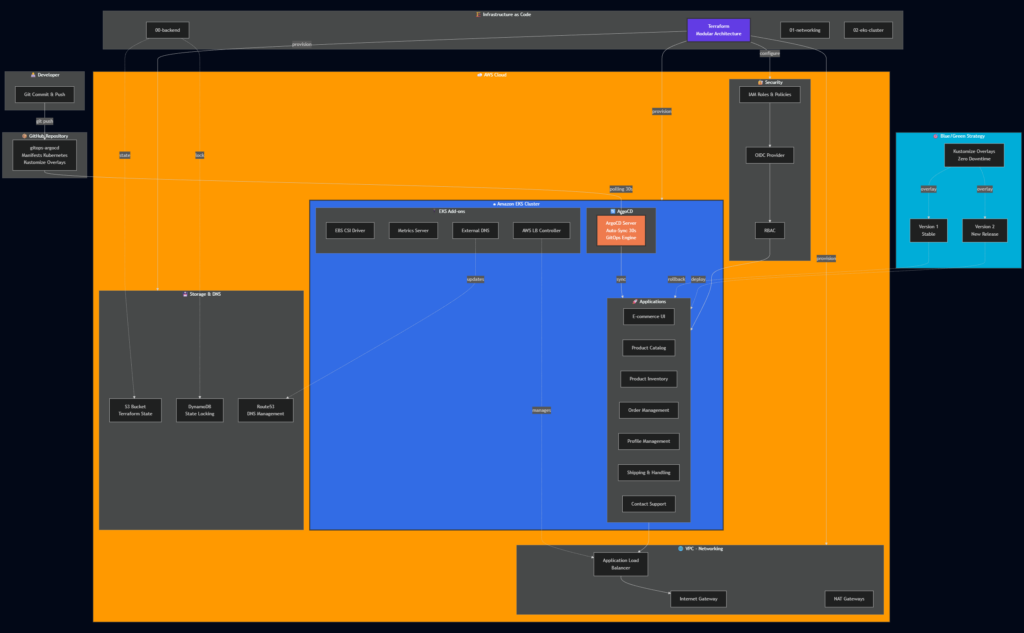Click the GitHub Repository header icon
1024x633 pixels.
pyautogui.click(x=24, y=135)
